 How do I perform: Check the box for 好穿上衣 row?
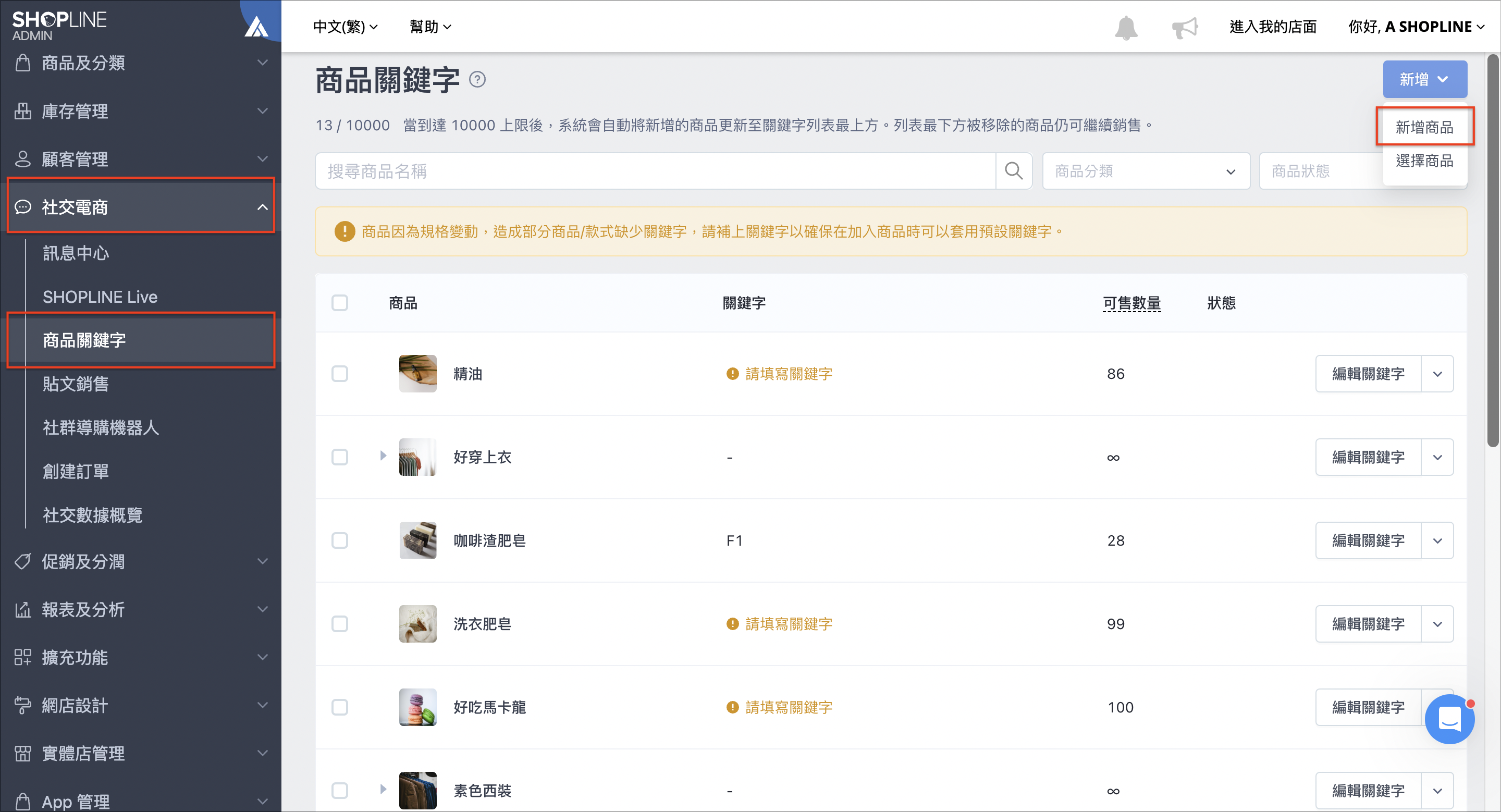tap(340, 457)
